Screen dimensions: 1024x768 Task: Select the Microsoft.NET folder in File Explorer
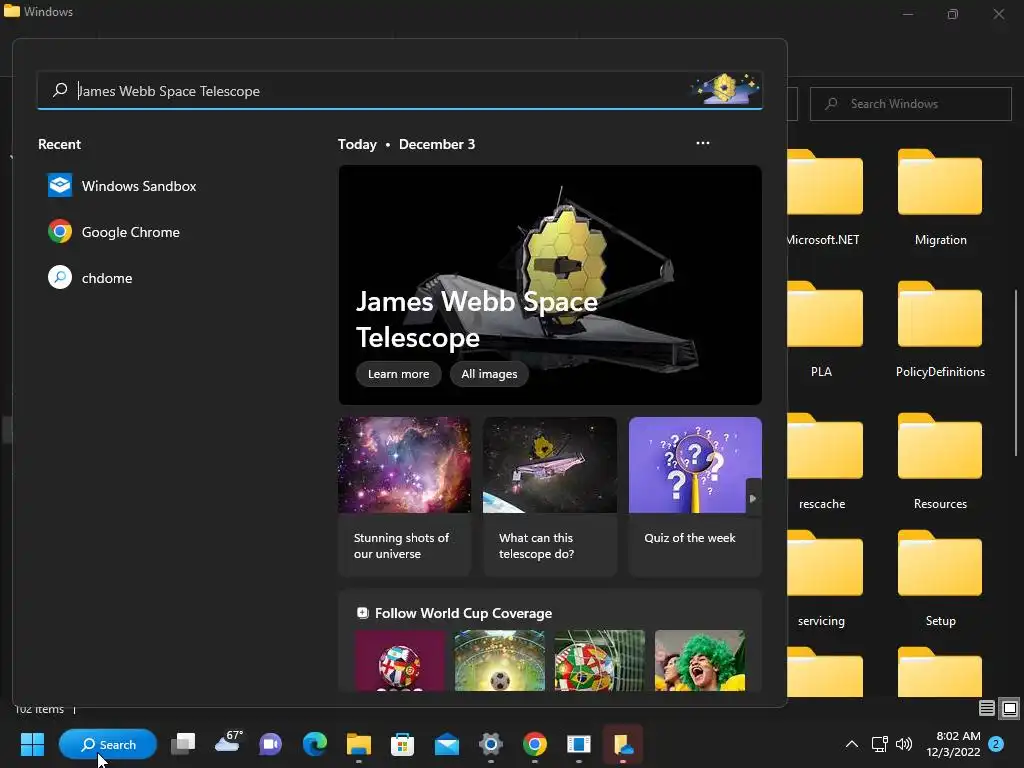tap(824, 198)
